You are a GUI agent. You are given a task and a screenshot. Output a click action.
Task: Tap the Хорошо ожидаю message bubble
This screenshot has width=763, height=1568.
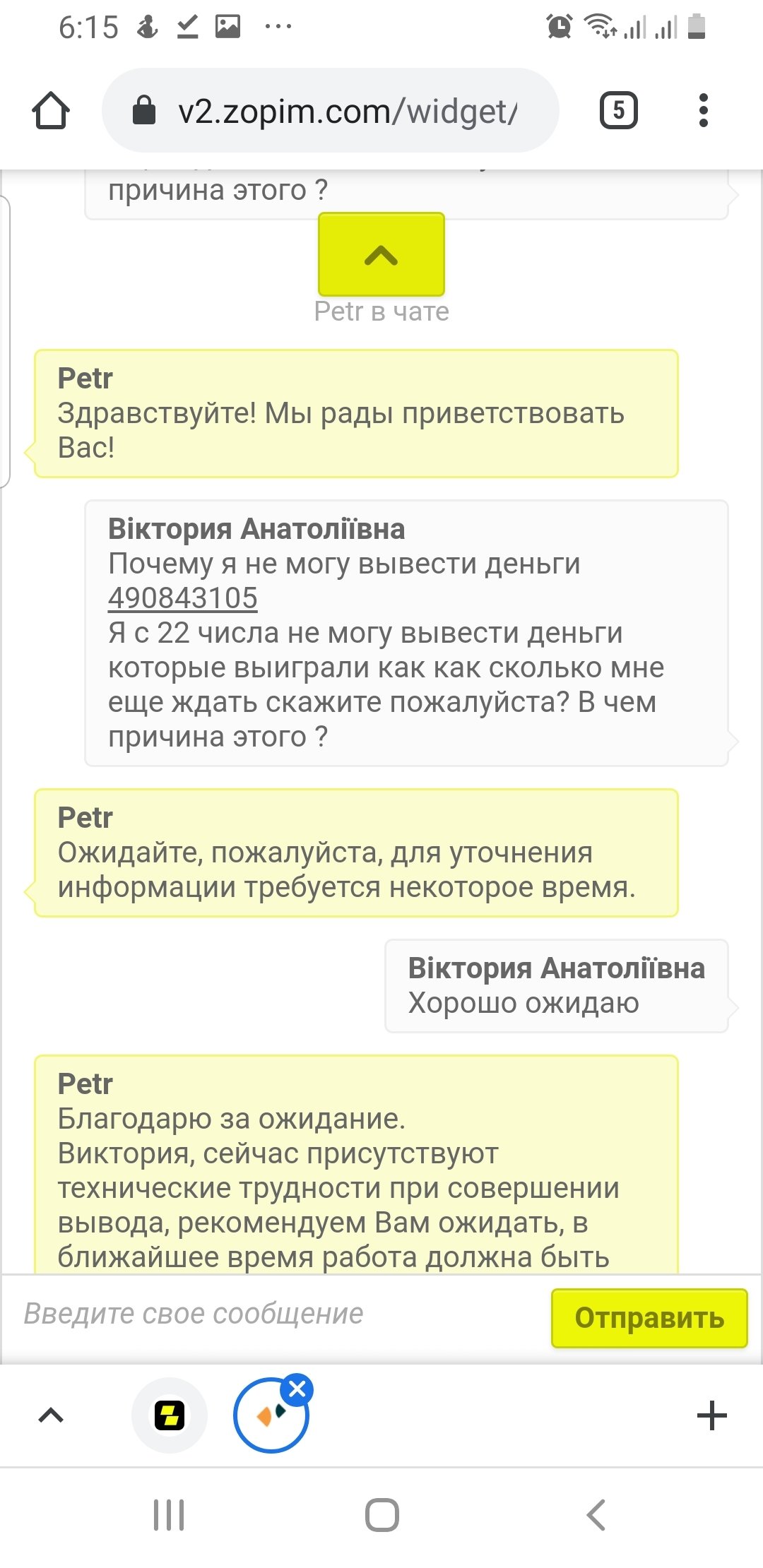pyautogui.click(x=557, y=986)
